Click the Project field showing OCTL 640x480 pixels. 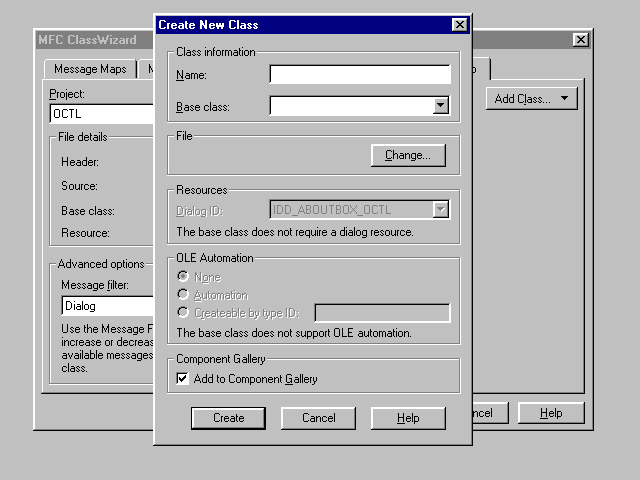click(100, 114)
